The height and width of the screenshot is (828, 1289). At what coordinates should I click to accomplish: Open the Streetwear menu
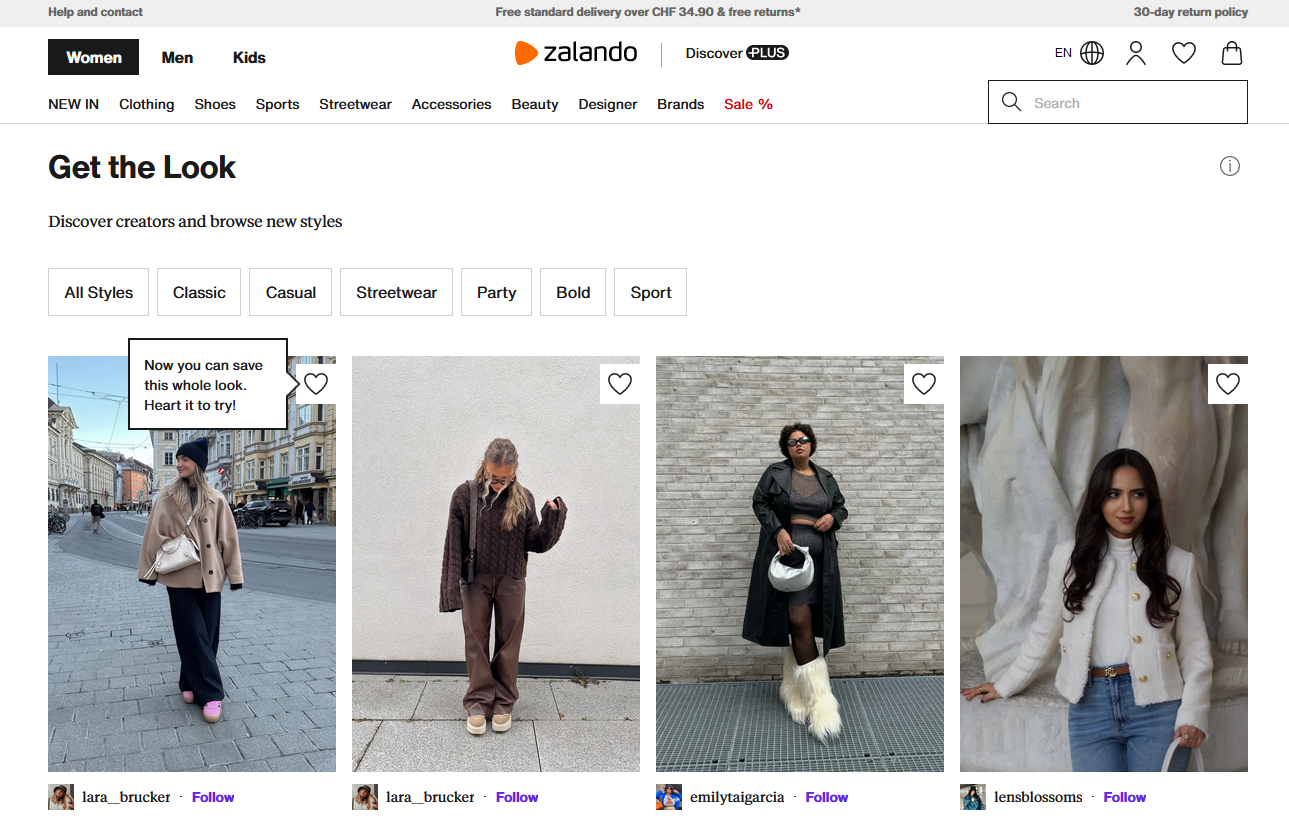(x=355, y=104)
